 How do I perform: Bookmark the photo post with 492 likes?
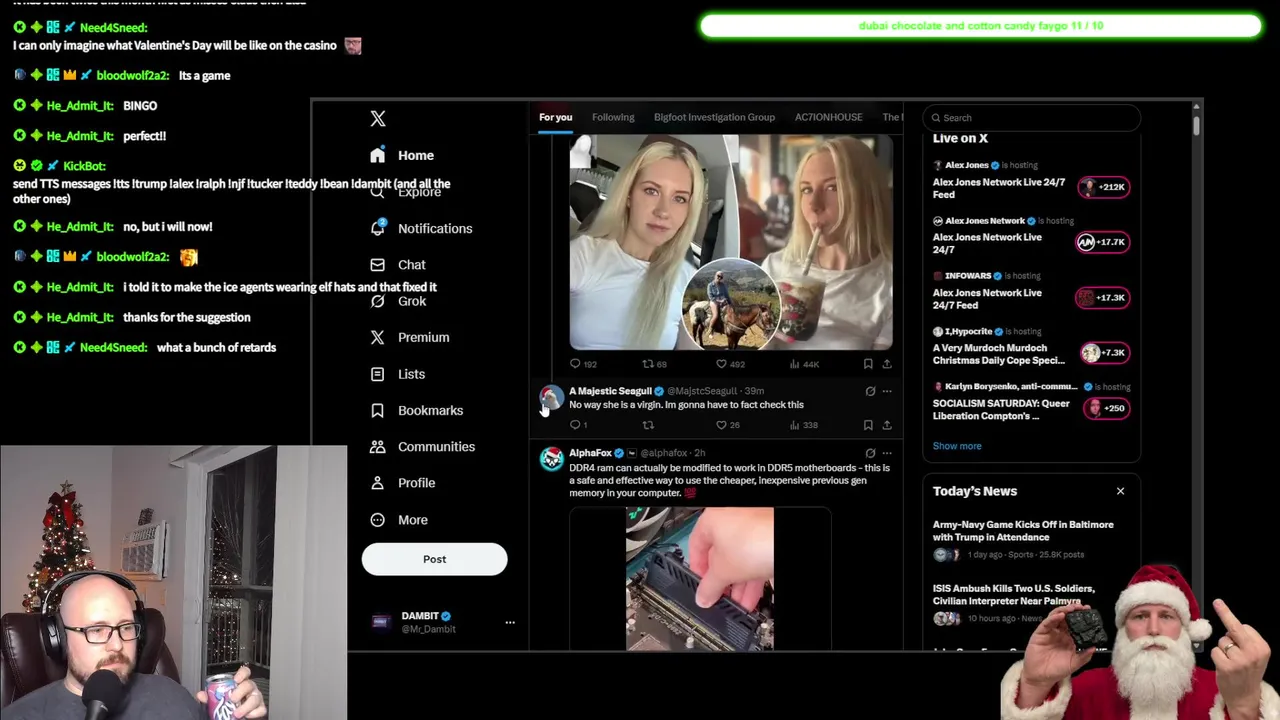pos(868,364)
